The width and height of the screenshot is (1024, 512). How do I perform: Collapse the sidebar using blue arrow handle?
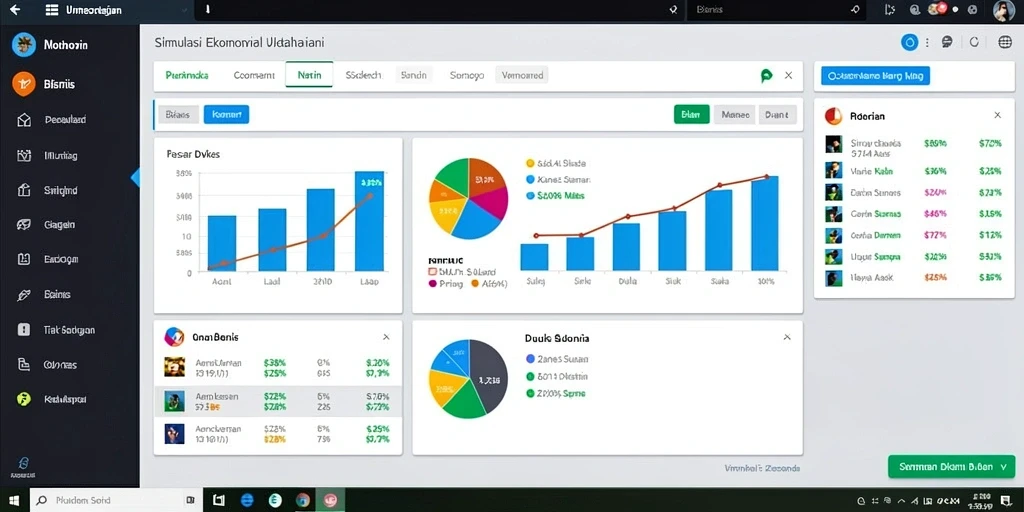click(136, 177)
